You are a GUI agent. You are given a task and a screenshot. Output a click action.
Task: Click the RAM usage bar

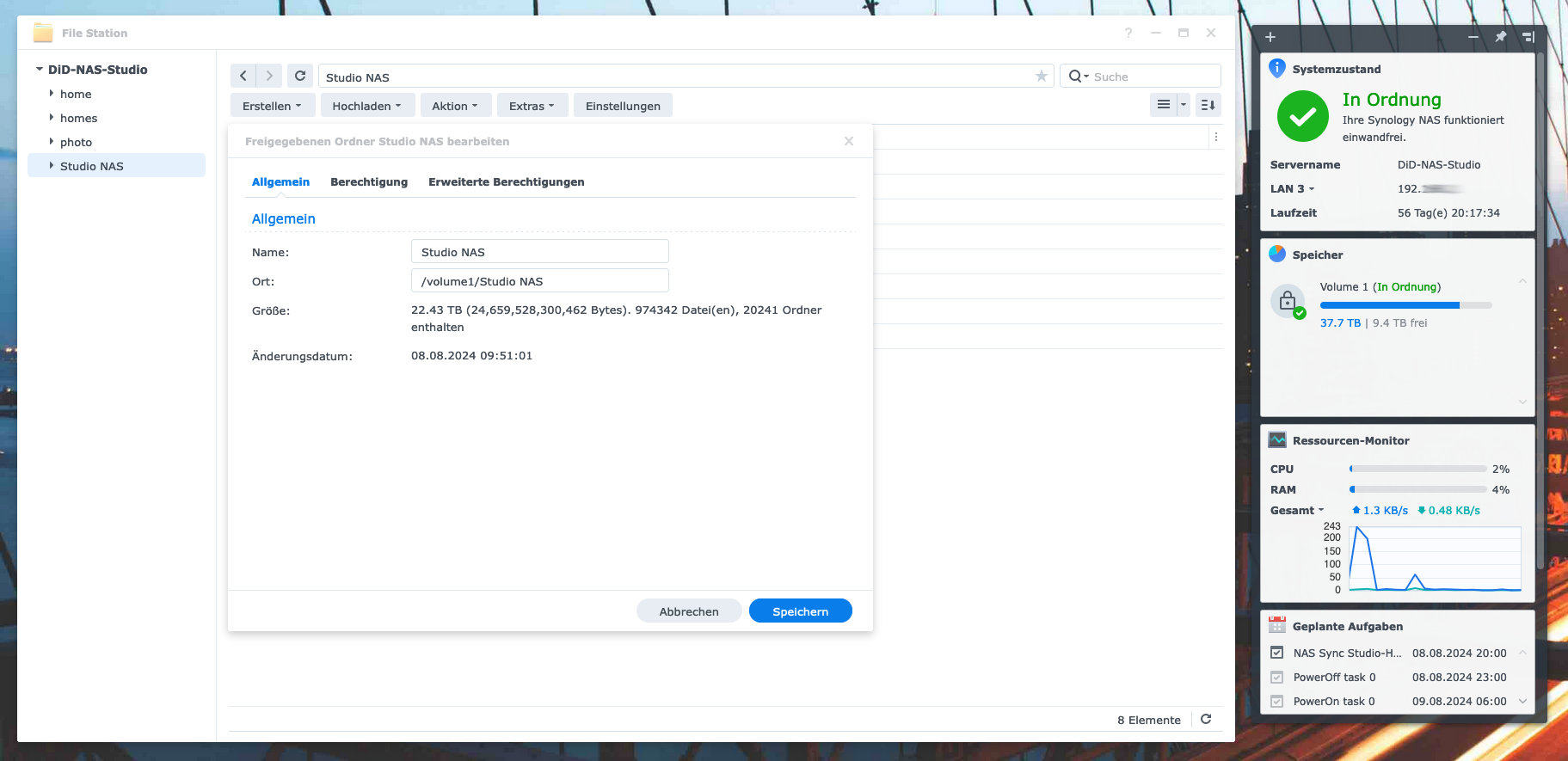click(x=1418, y=489)
